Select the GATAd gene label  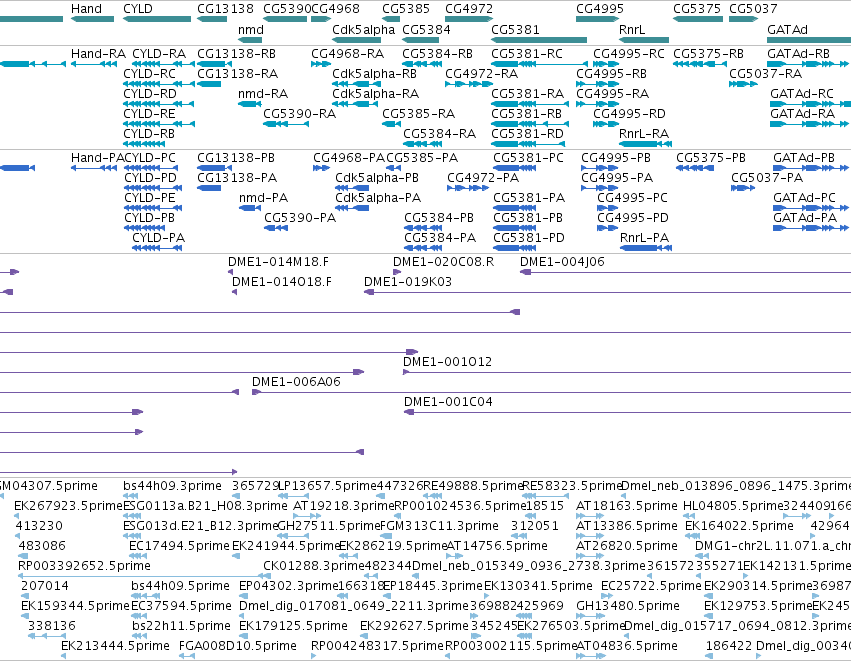pyautogui.click(x=788, y=30)
